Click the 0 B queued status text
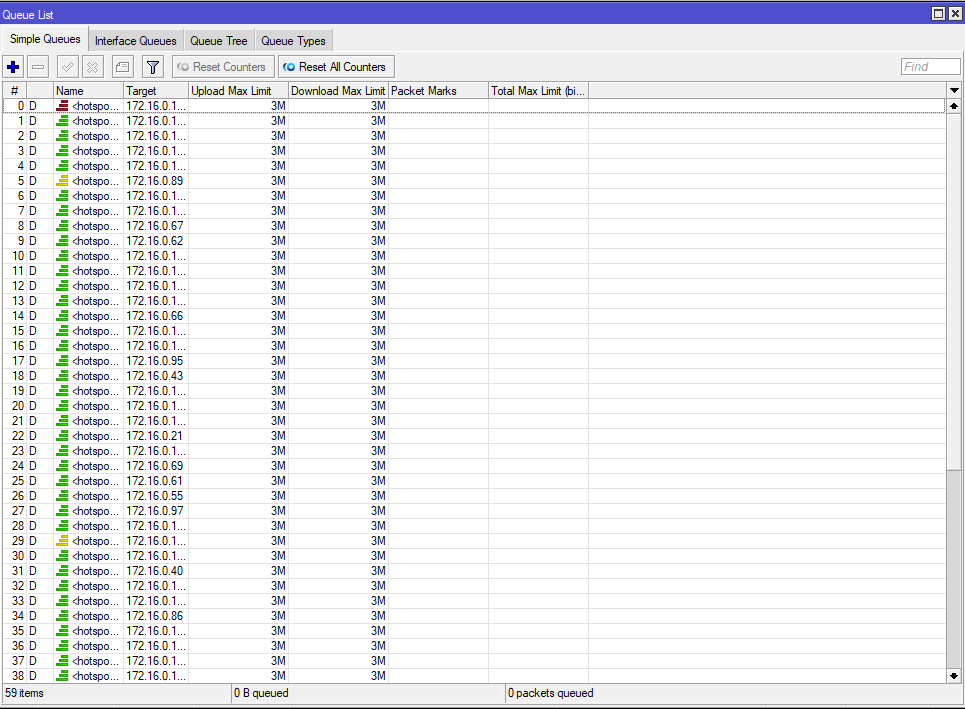This screenshot has height=710, width=965. click(261, 693)
